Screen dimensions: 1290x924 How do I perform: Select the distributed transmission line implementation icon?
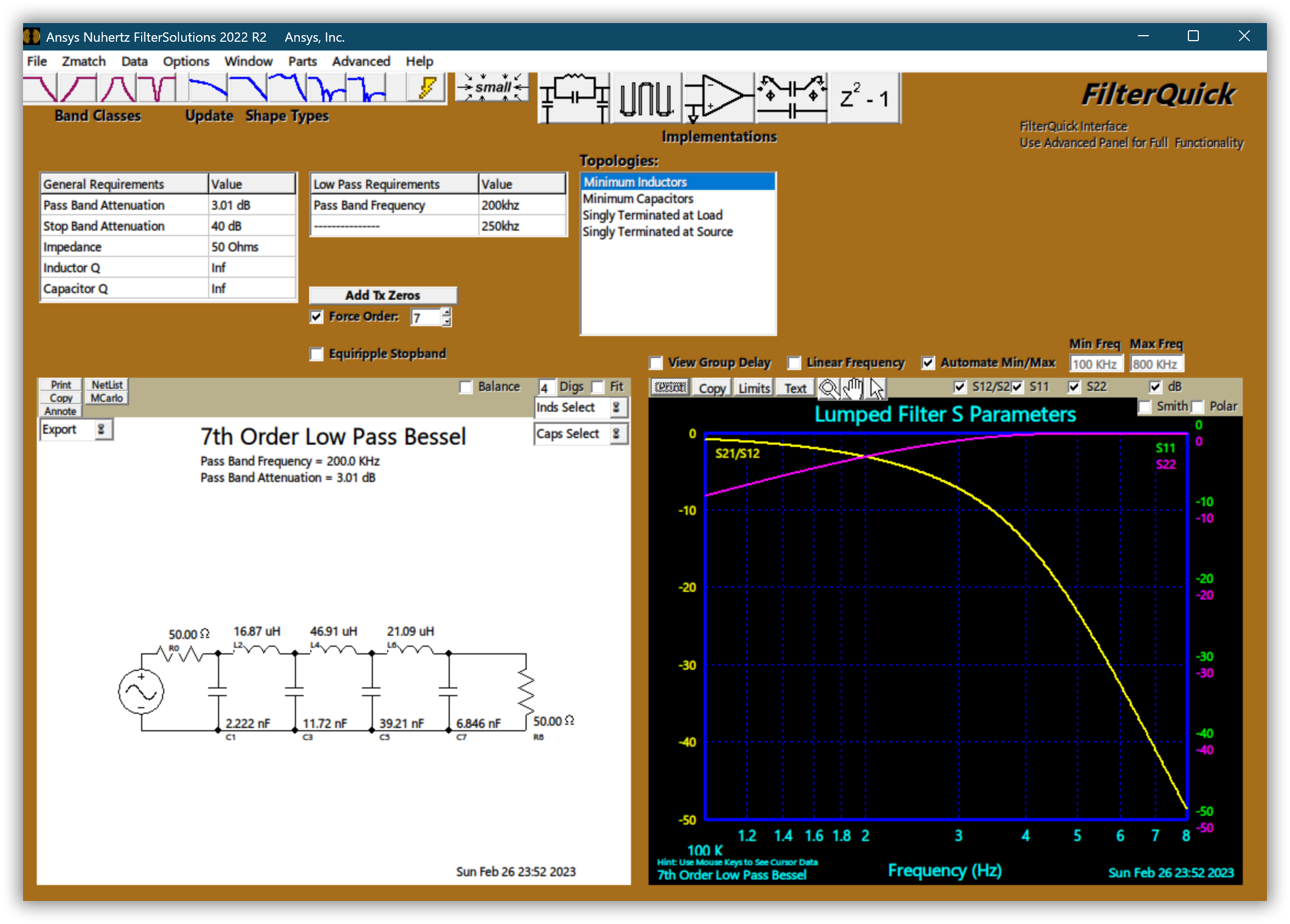point(646,98)
